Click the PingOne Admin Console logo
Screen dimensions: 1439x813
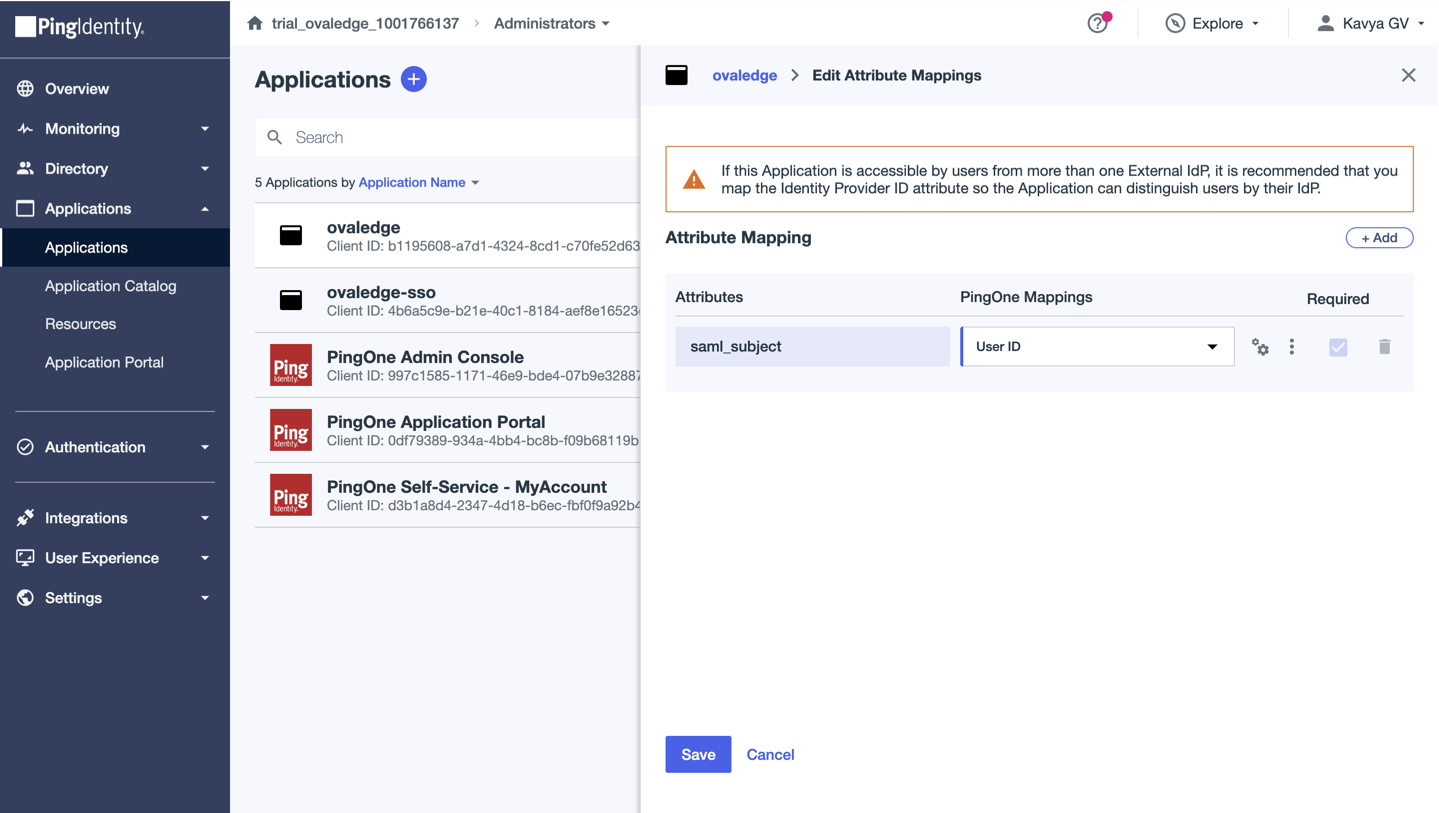[291, 365]
